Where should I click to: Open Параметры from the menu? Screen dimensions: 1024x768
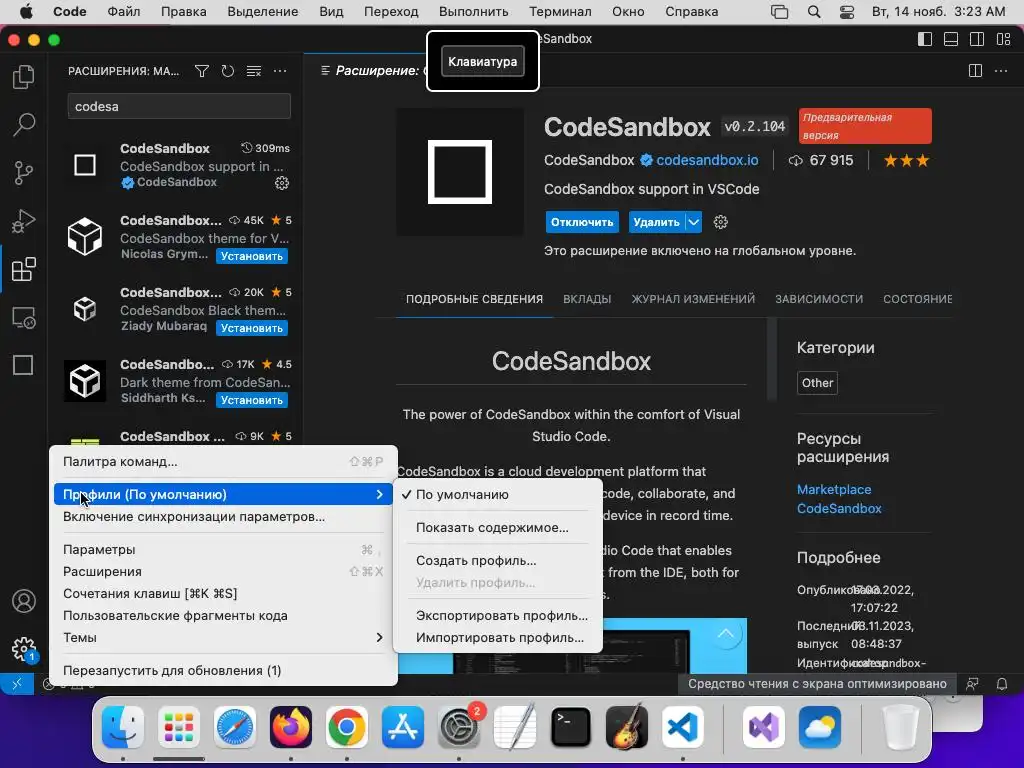coord(223,550)
